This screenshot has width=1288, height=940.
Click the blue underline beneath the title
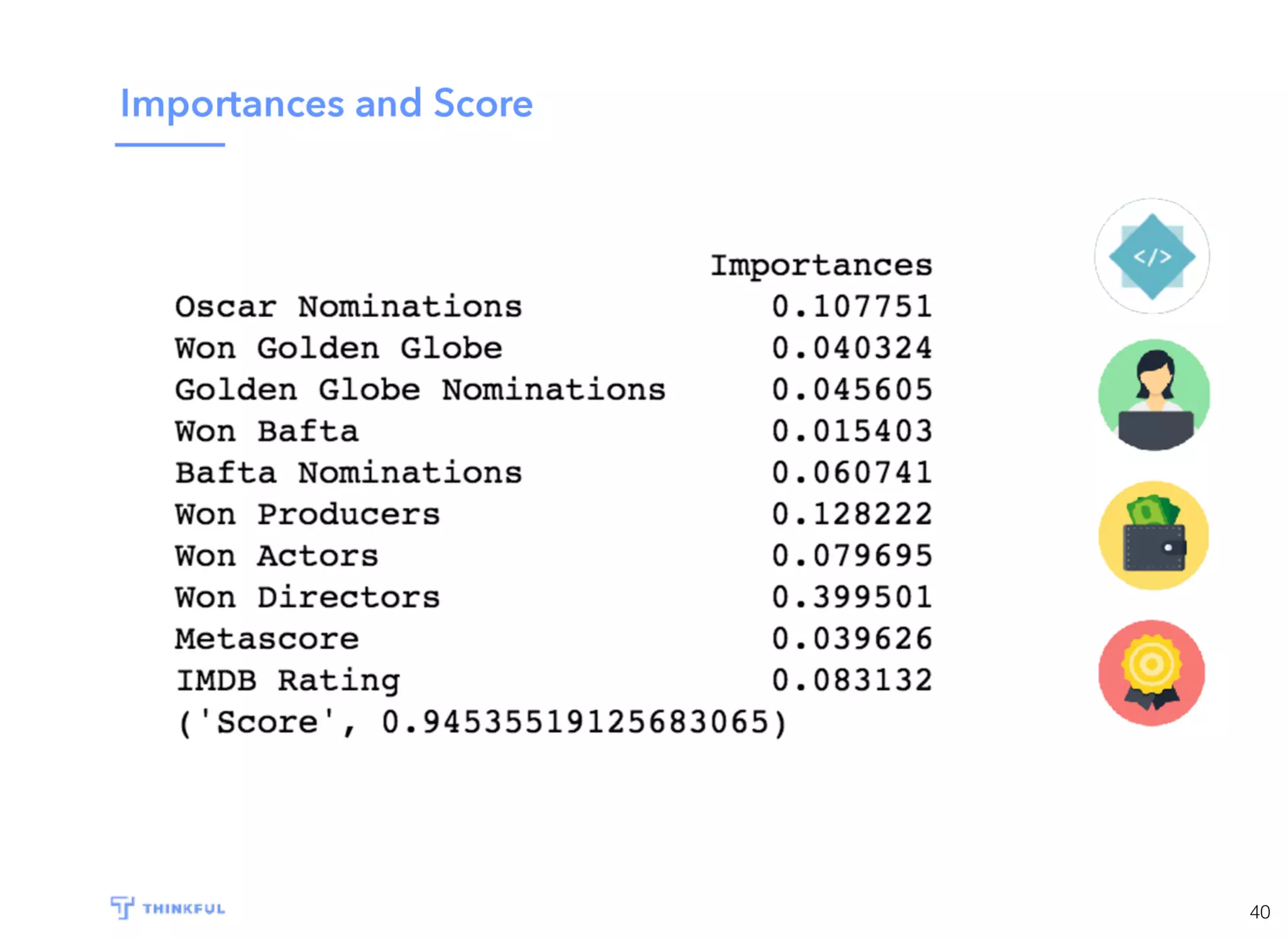coord(170,145)
